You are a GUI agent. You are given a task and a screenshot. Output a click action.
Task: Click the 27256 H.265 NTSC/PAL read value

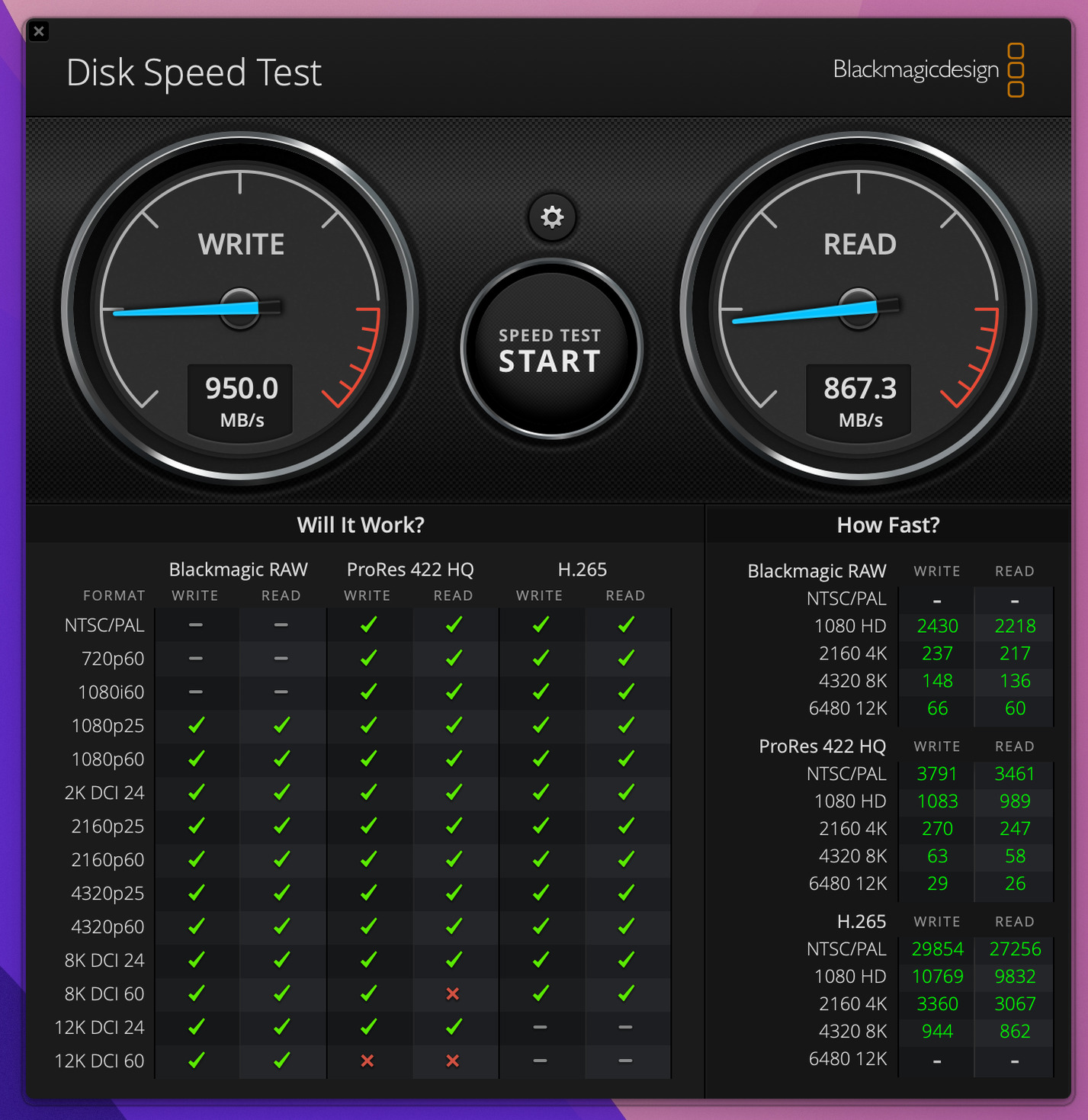1015,949
